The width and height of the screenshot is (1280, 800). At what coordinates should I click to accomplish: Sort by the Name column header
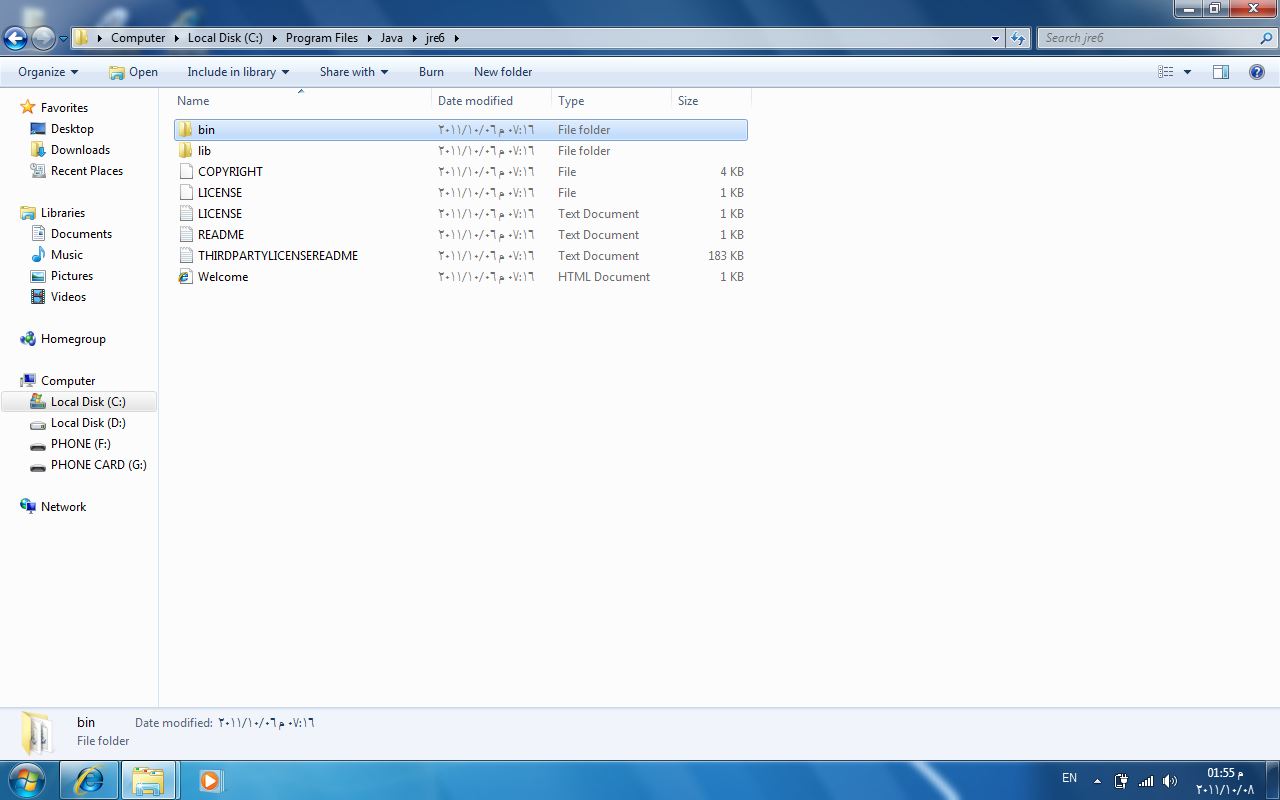(301, 101)
